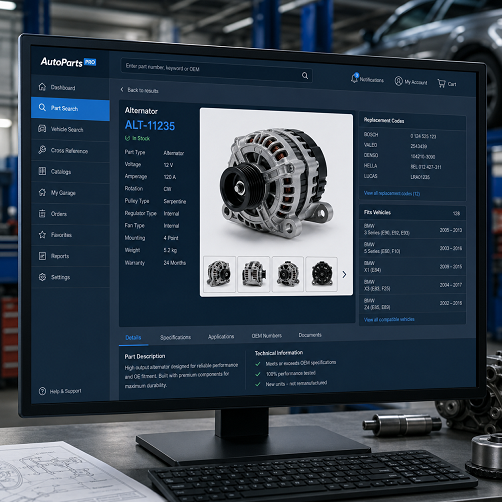
Task: Go to Catalogs section
Action: pyautogui.click(x=70, y=172)
